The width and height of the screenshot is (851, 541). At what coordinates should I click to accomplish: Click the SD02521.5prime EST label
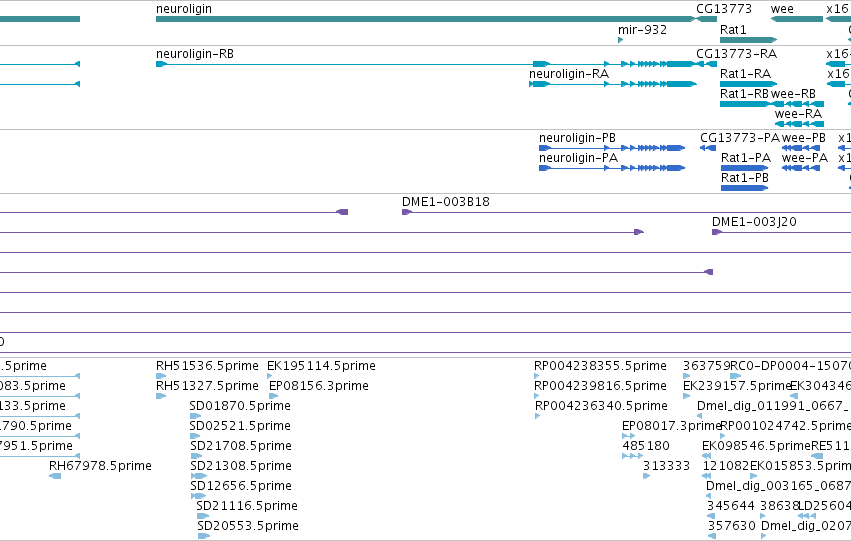coord(240,426)
